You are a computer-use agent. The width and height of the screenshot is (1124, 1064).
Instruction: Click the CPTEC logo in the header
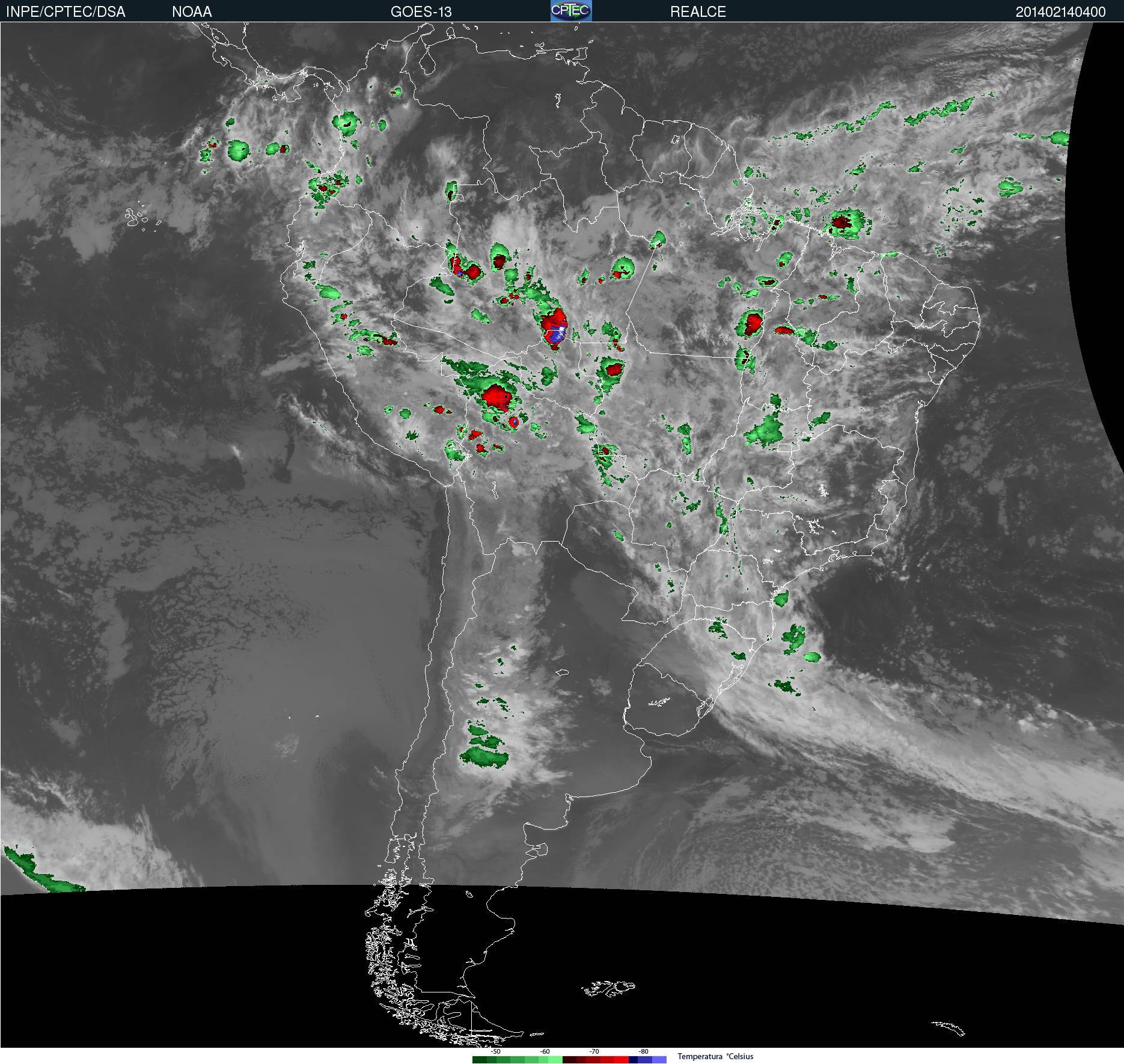click(x=571, y=11)
